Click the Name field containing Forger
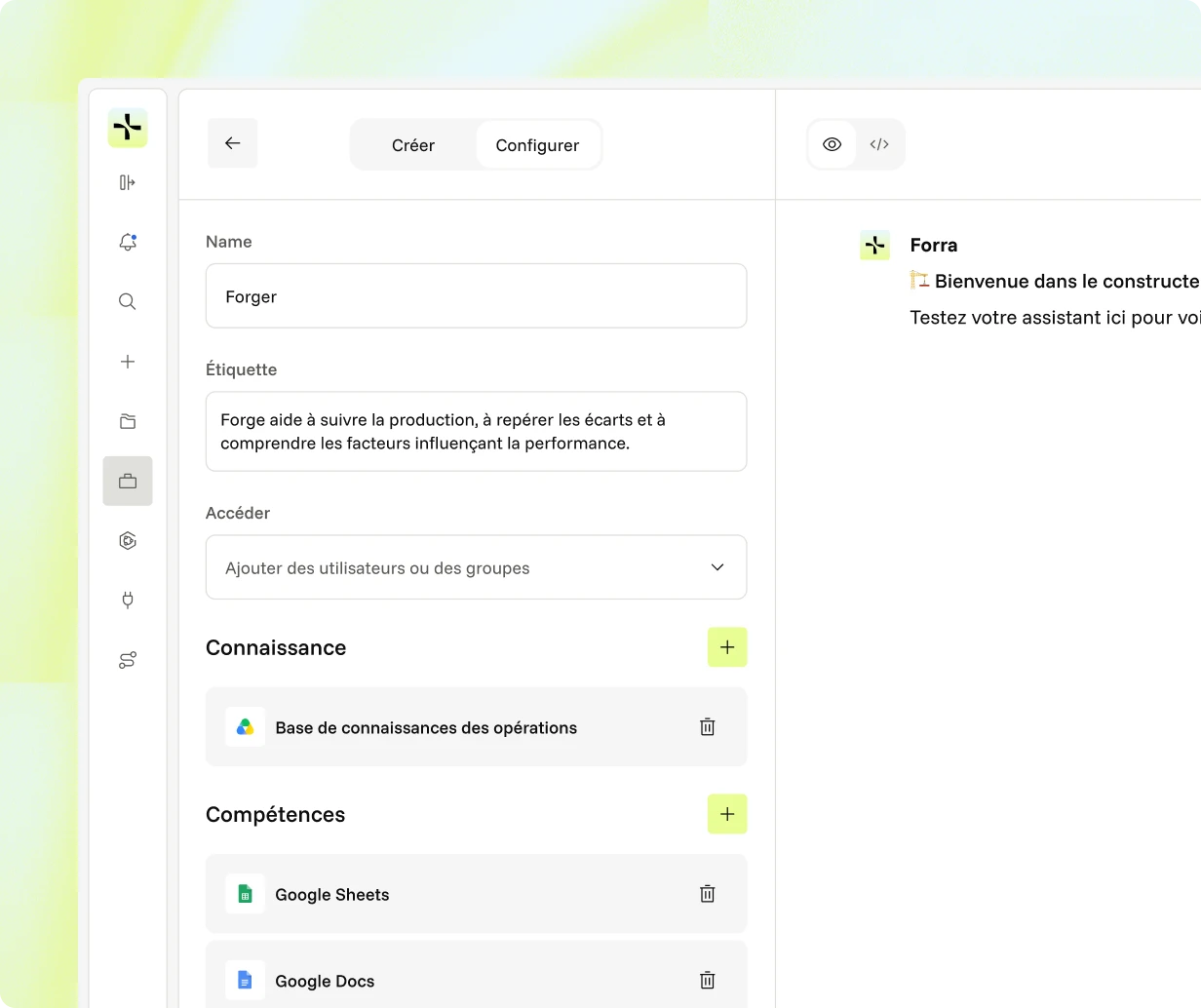This screenshot has height=1008, width=1201. (x=477, y=296)
